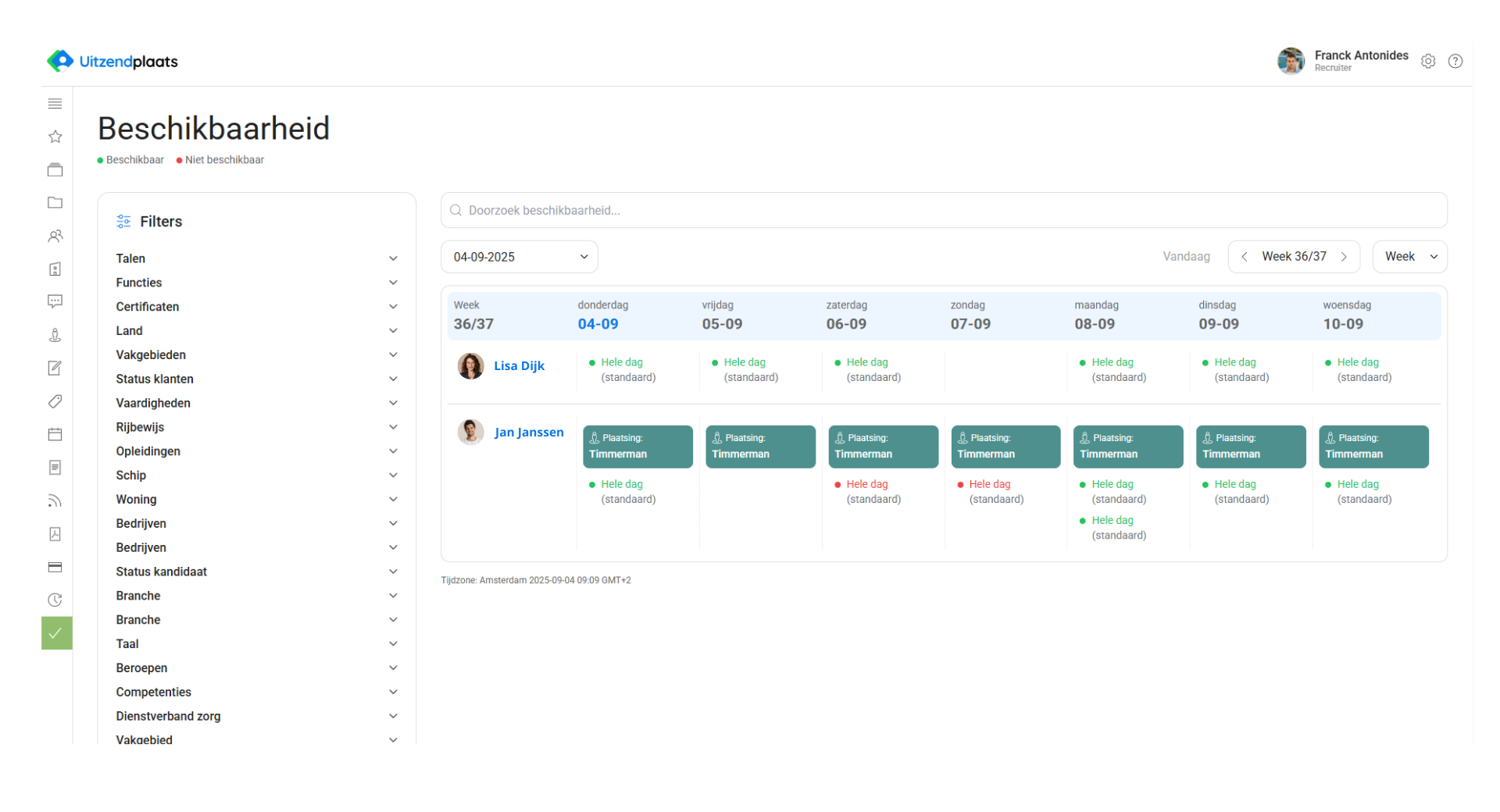The height and width of the screenshot is (812, 1500).
Task: Go to next week with right arrow
Action: click(x=1344, y=257)
